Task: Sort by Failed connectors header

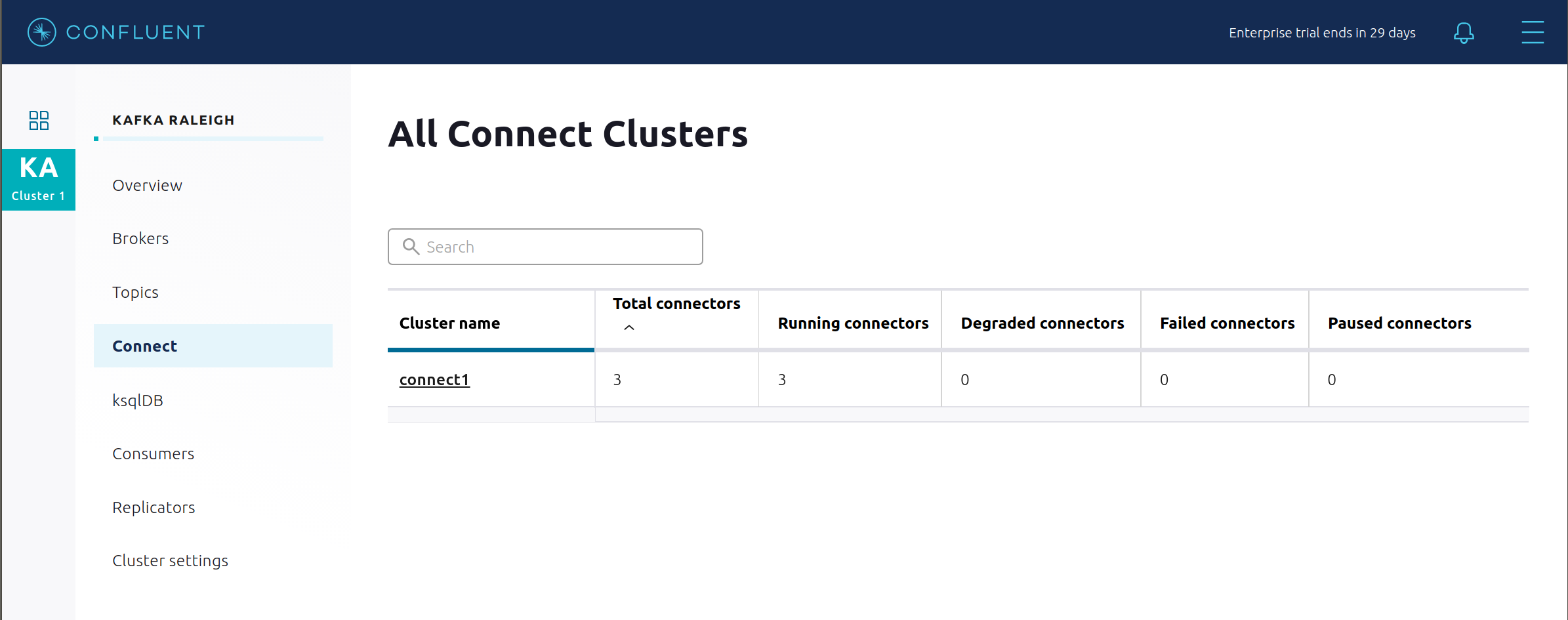Action: (1227, 323)
